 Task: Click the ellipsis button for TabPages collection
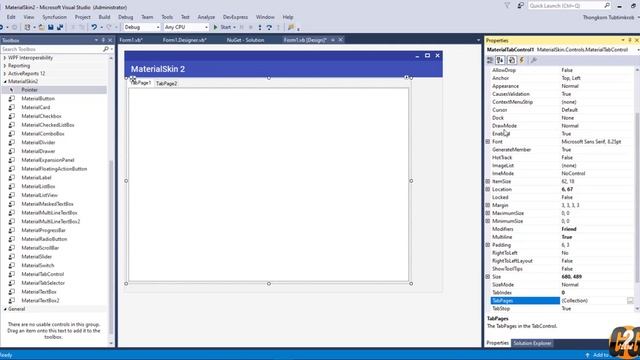coord(630,301)
